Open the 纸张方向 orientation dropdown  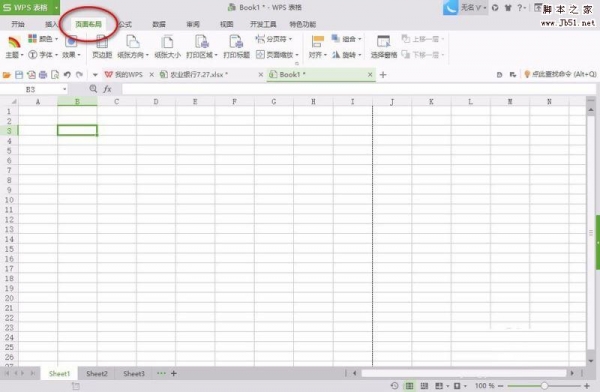coord(133,47)
